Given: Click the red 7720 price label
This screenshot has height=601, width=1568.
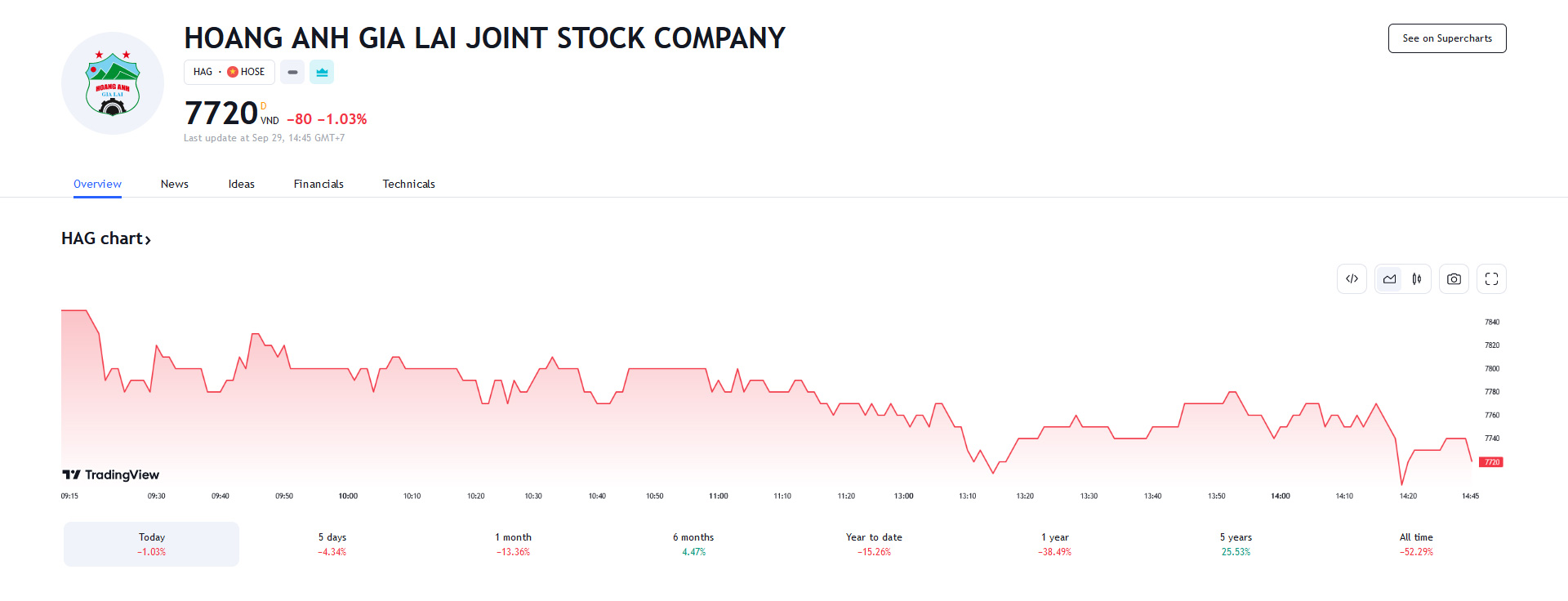Looking at the screenshot, I should [x=1491, y=462].
